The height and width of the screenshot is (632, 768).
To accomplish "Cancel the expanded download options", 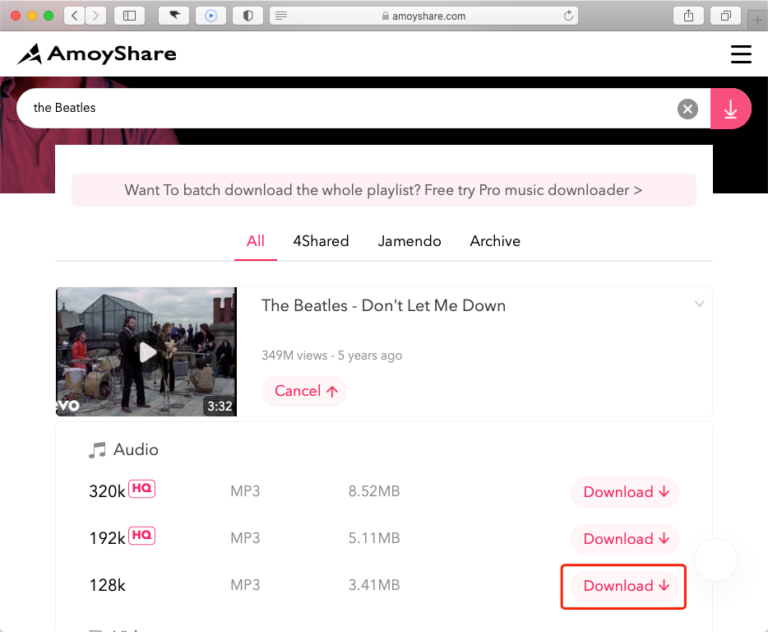I will coord(304,391).
